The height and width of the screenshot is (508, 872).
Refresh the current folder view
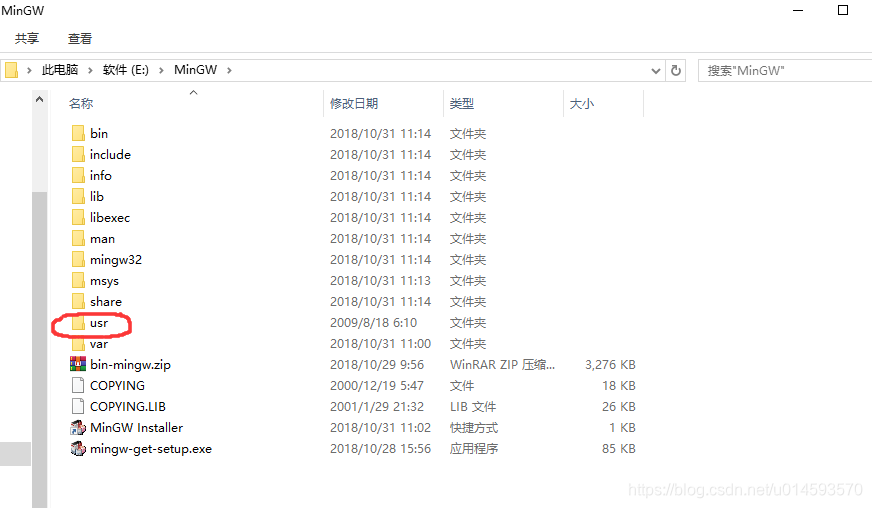pyautogui.click(x=676, y=71)
